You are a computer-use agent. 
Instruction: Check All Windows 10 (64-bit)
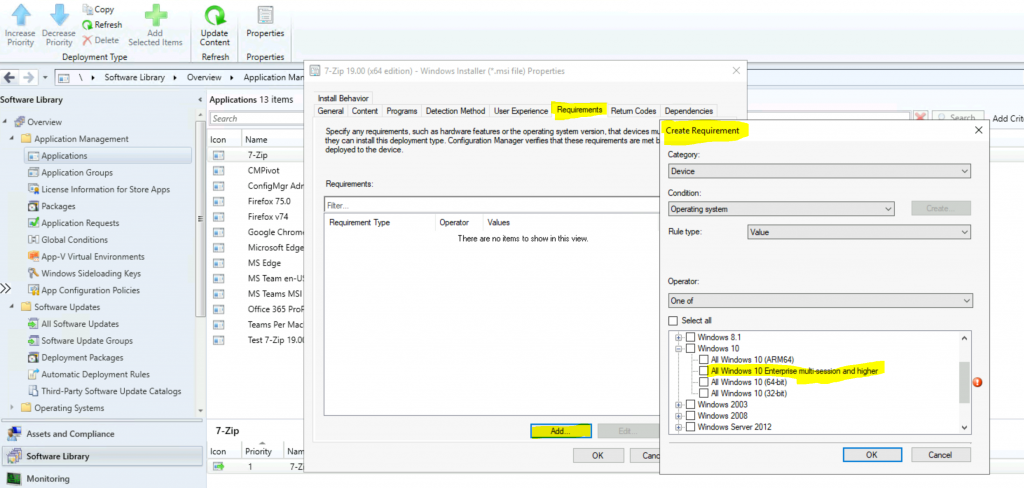[x=703, y=382]
